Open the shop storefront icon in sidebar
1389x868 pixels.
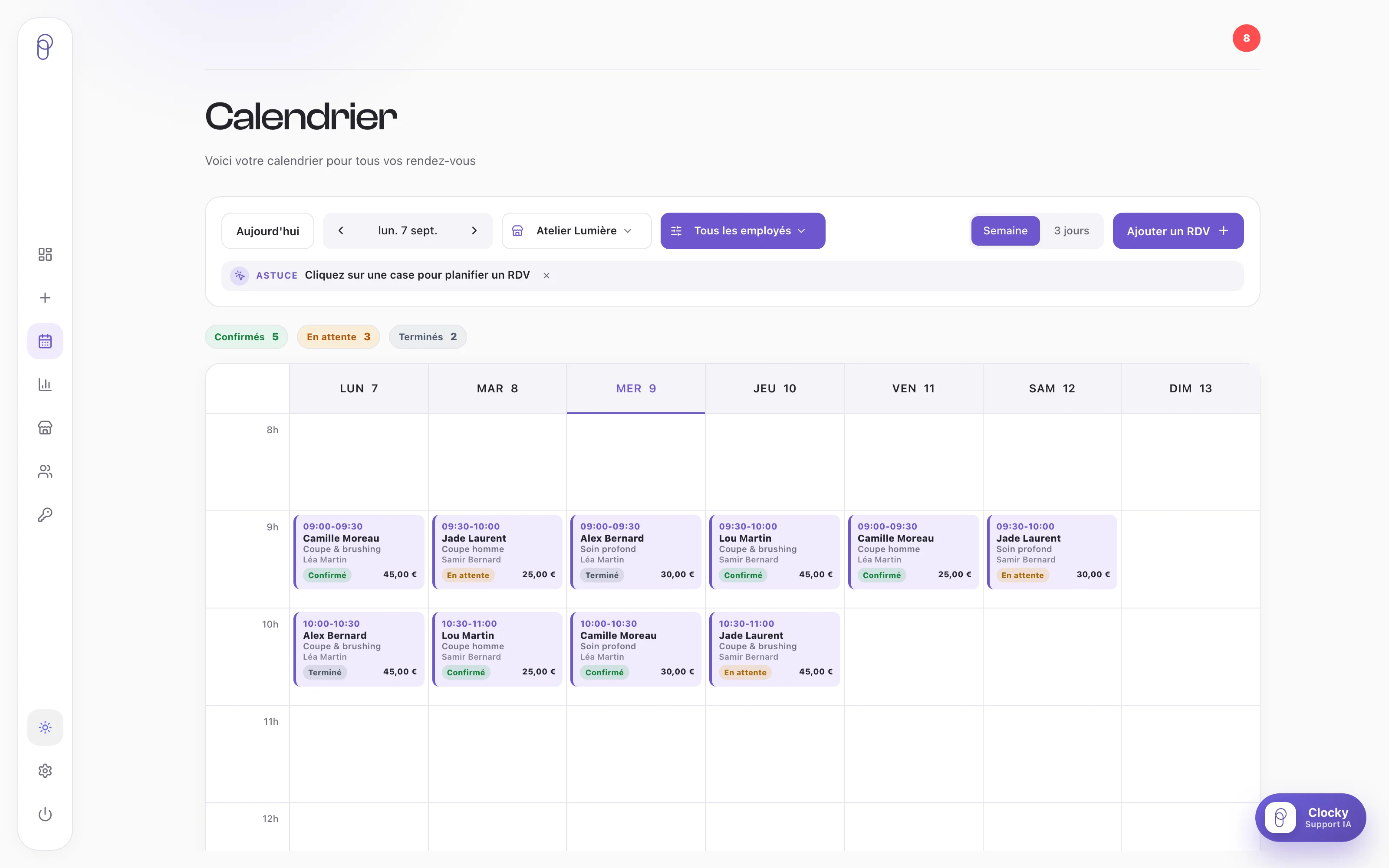pos(45,427)
